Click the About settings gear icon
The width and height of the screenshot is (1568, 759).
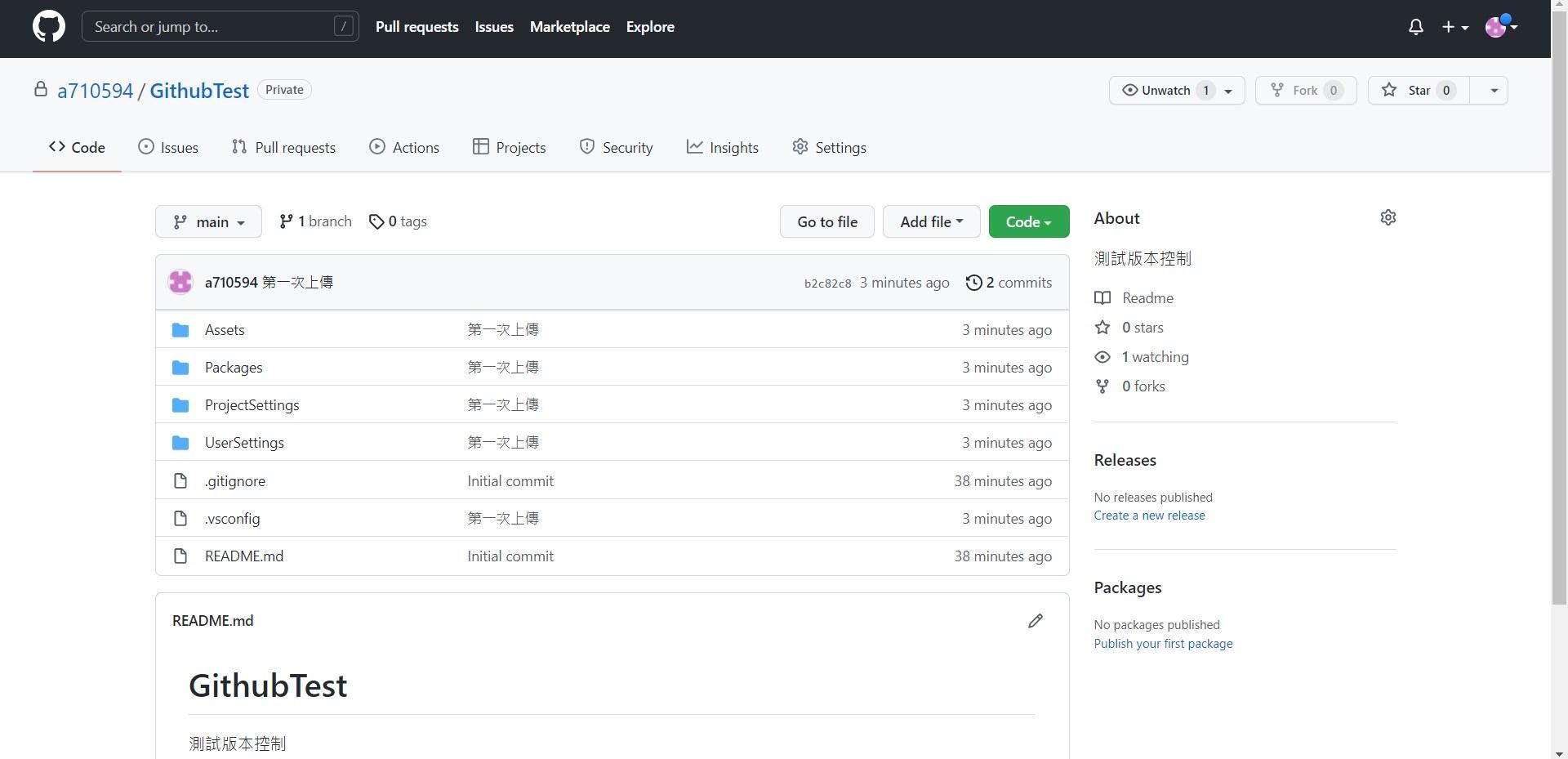[1388, 217]
